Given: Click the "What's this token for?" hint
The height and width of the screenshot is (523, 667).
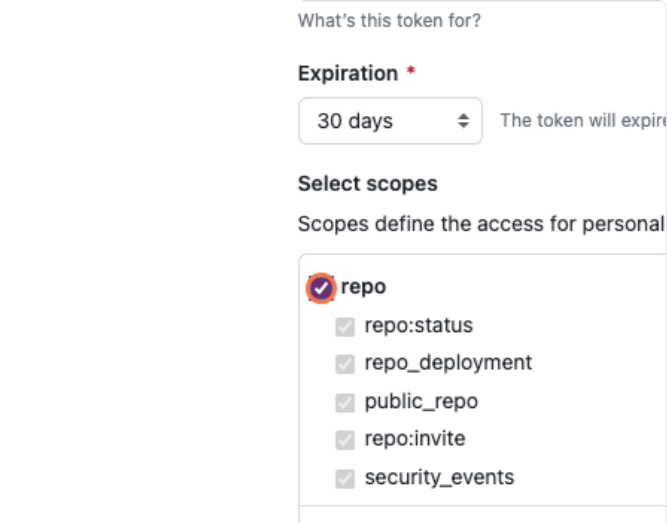Looking at the screenshot, I should [x=389, y=20].
